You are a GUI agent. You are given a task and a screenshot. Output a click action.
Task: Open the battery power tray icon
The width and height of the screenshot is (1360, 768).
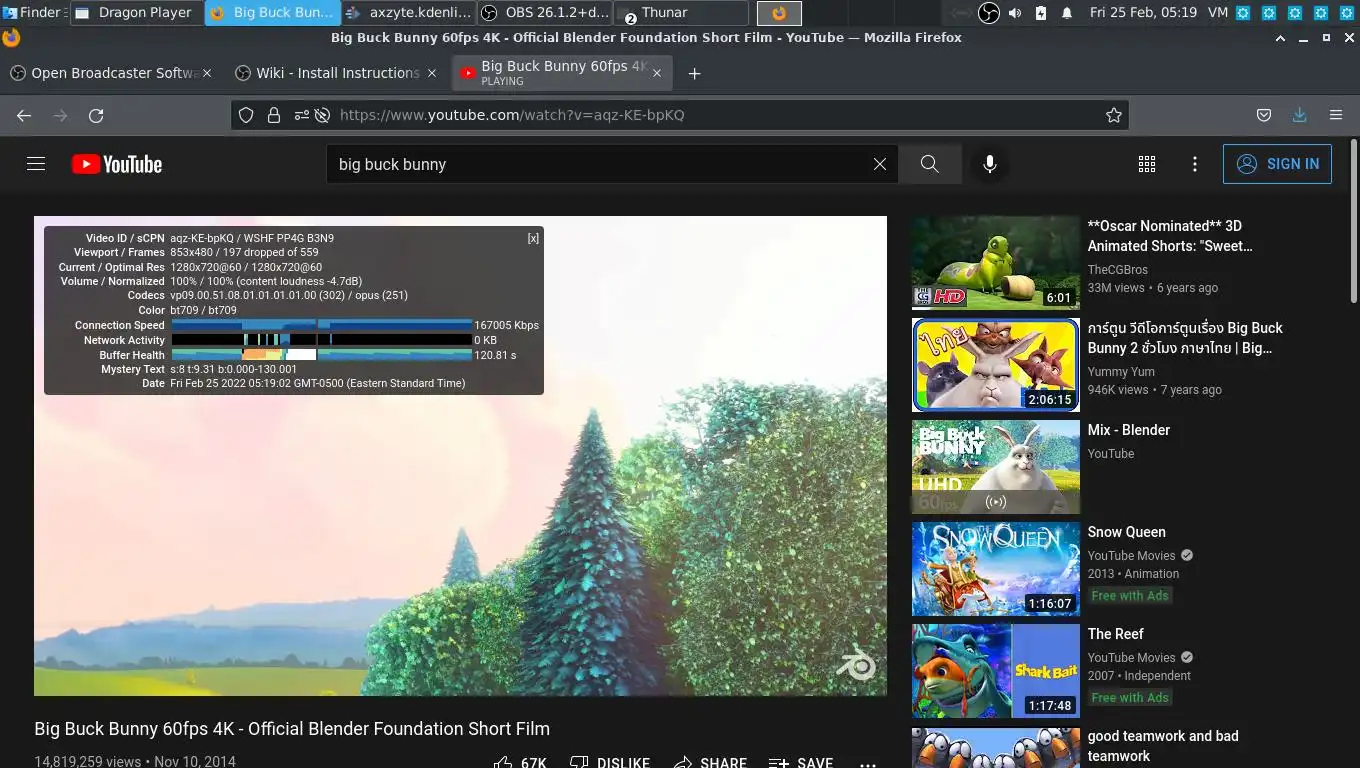1041,13
